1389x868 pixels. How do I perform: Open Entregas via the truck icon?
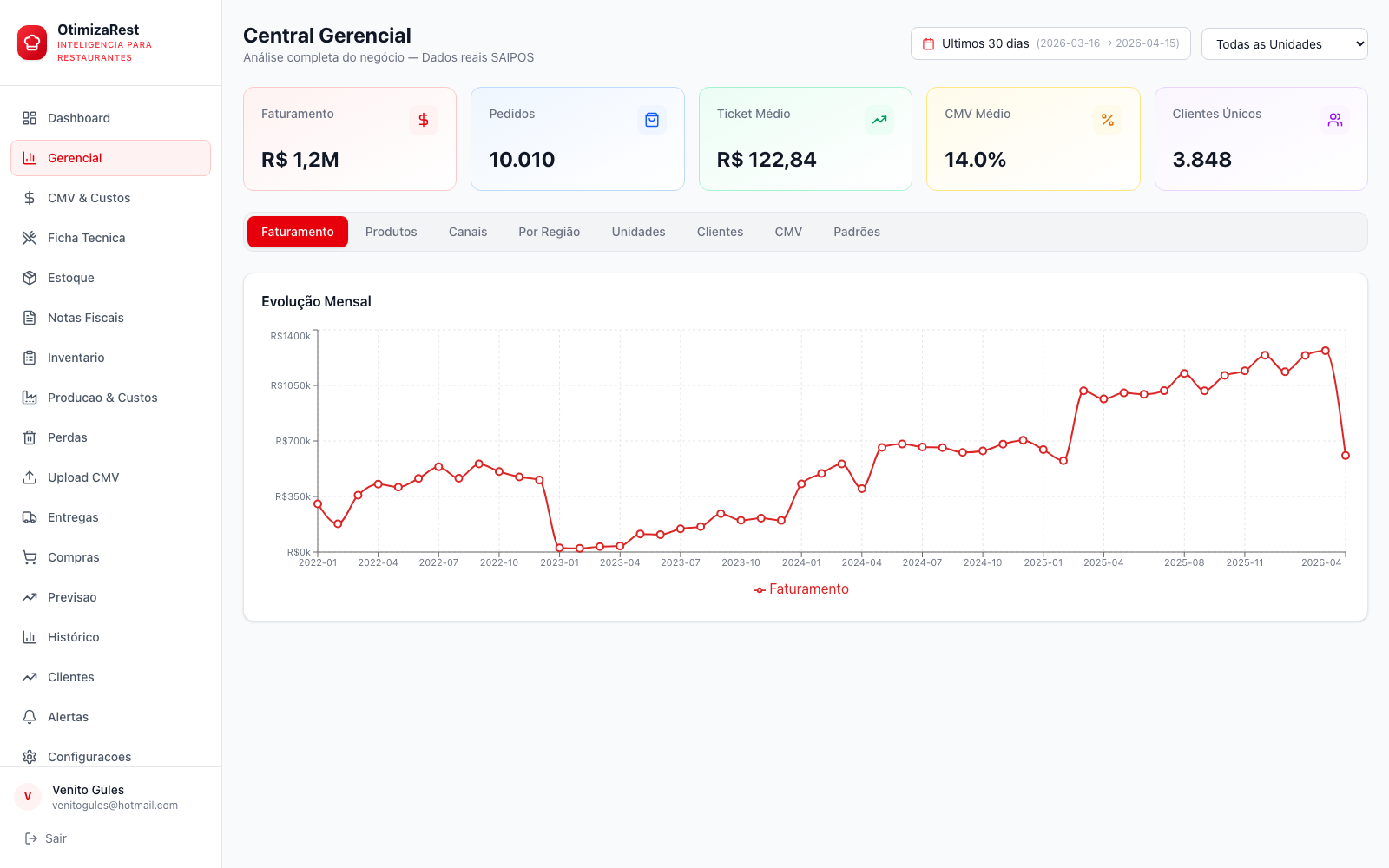pyautogui.click(x=30, y=517)
